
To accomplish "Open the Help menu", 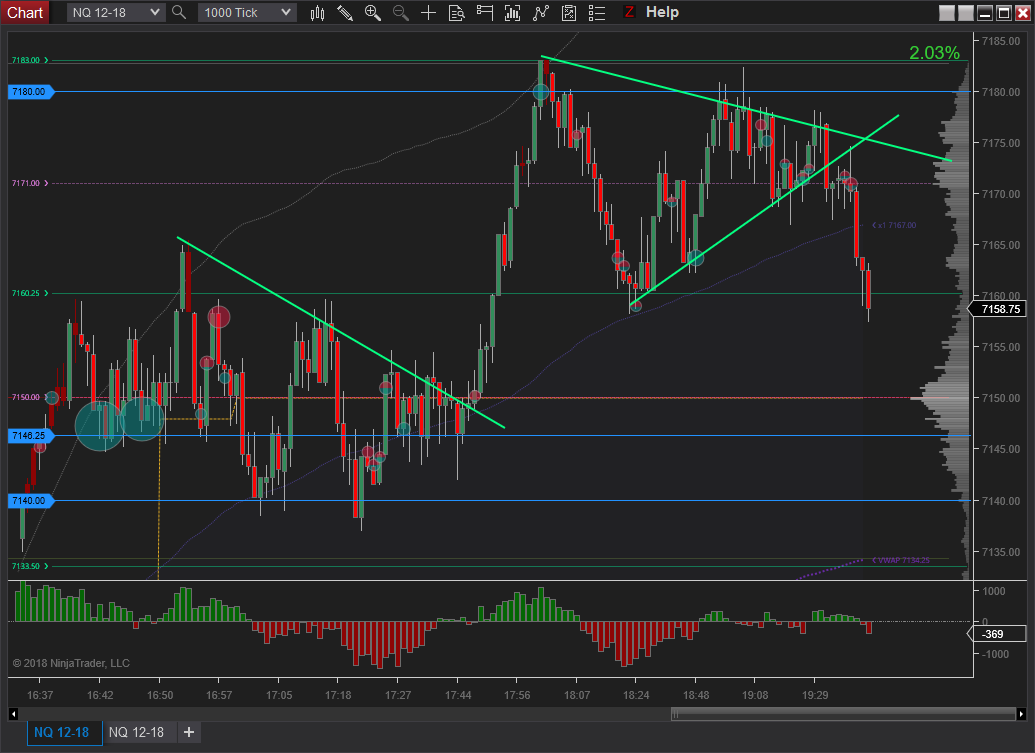I will [662, 12].
